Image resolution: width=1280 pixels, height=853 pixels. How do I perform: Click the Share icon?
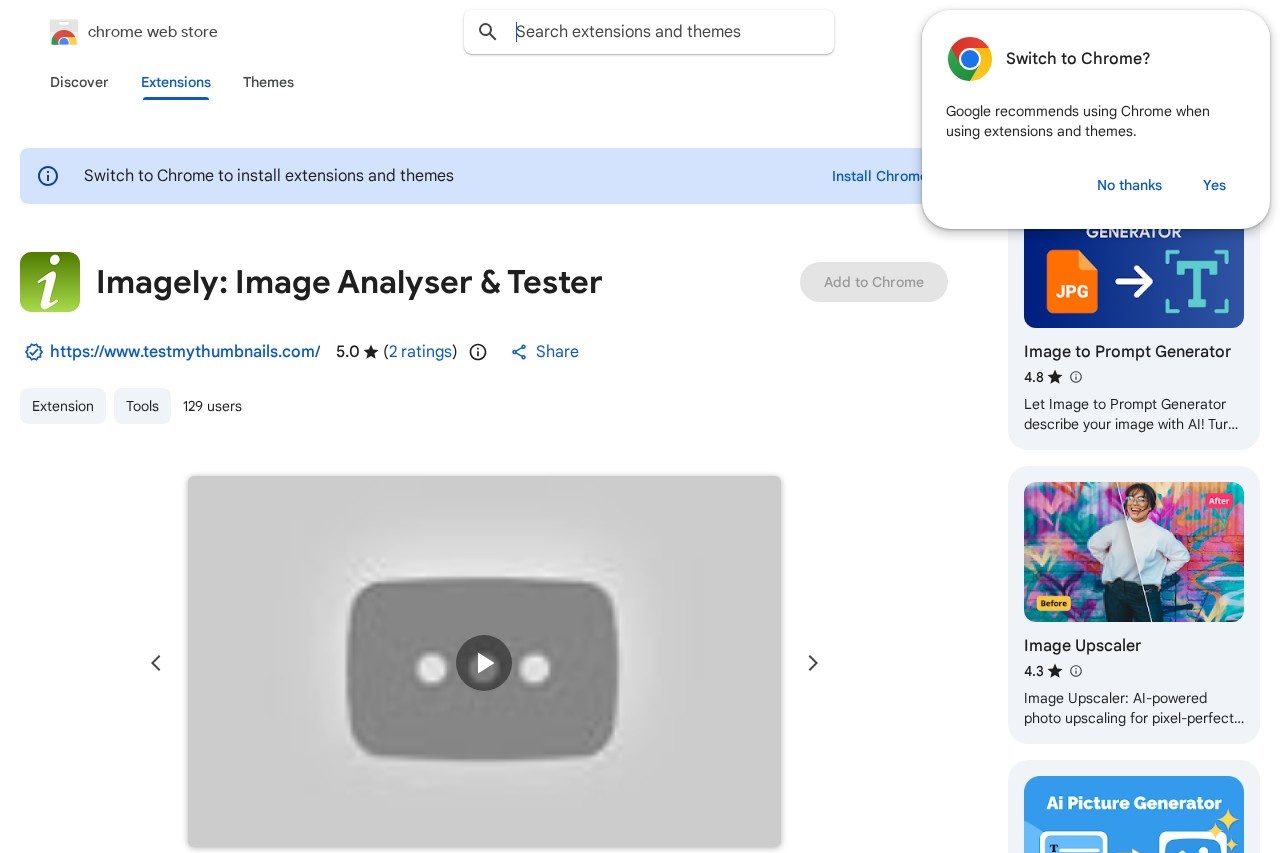pos(519,352)
